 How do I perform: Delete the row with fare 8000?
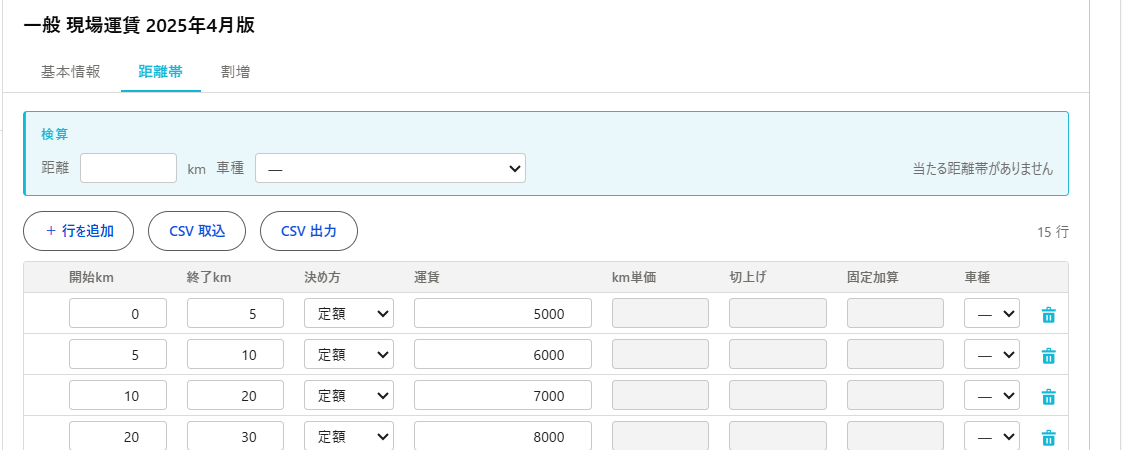(x=1048, y=437)
